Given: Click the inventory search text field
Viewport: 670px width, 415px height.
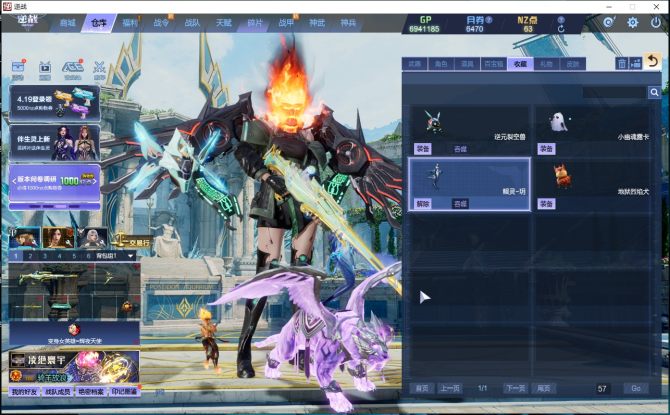Looking at the screenshot, I should click(615, 92).
